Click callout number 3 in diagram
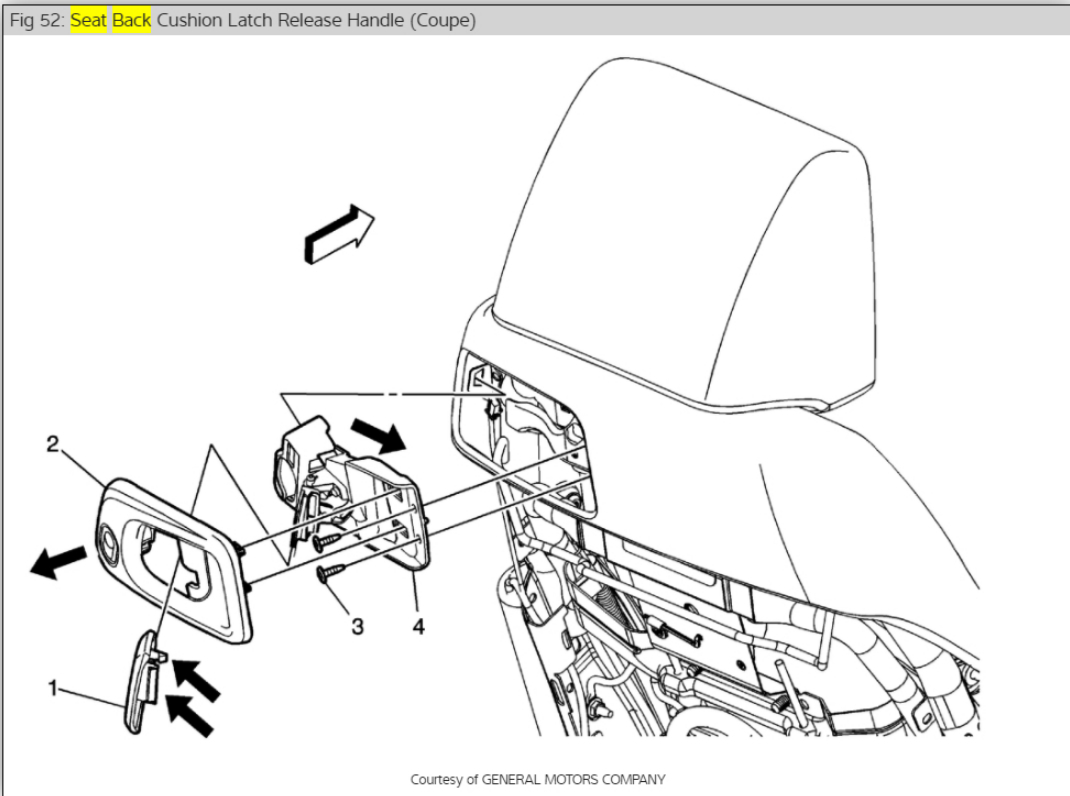The width and height of the screenshot is (1070, 796). pos(358,626)
